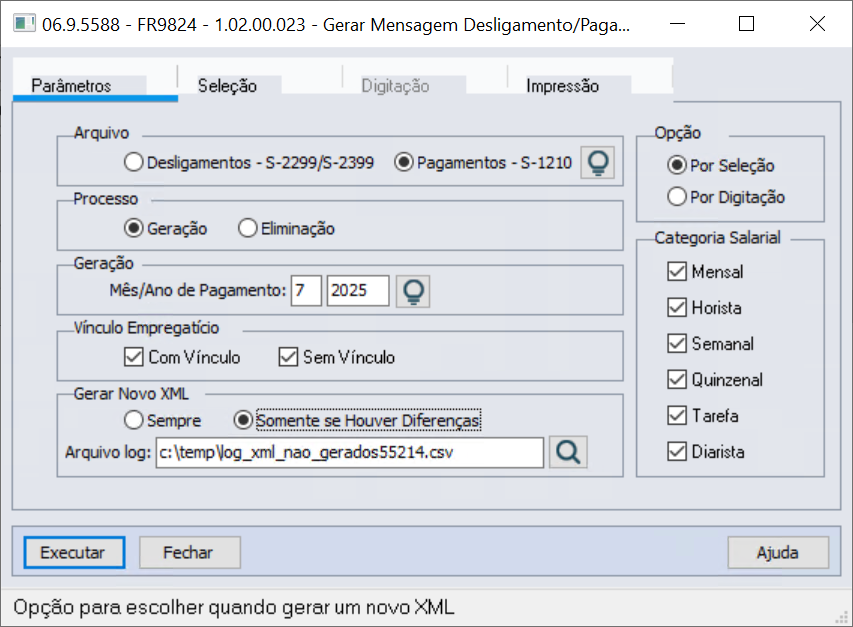Screen dimensions: 853x627
Task: Click the Fechar button
Action: 189,552
